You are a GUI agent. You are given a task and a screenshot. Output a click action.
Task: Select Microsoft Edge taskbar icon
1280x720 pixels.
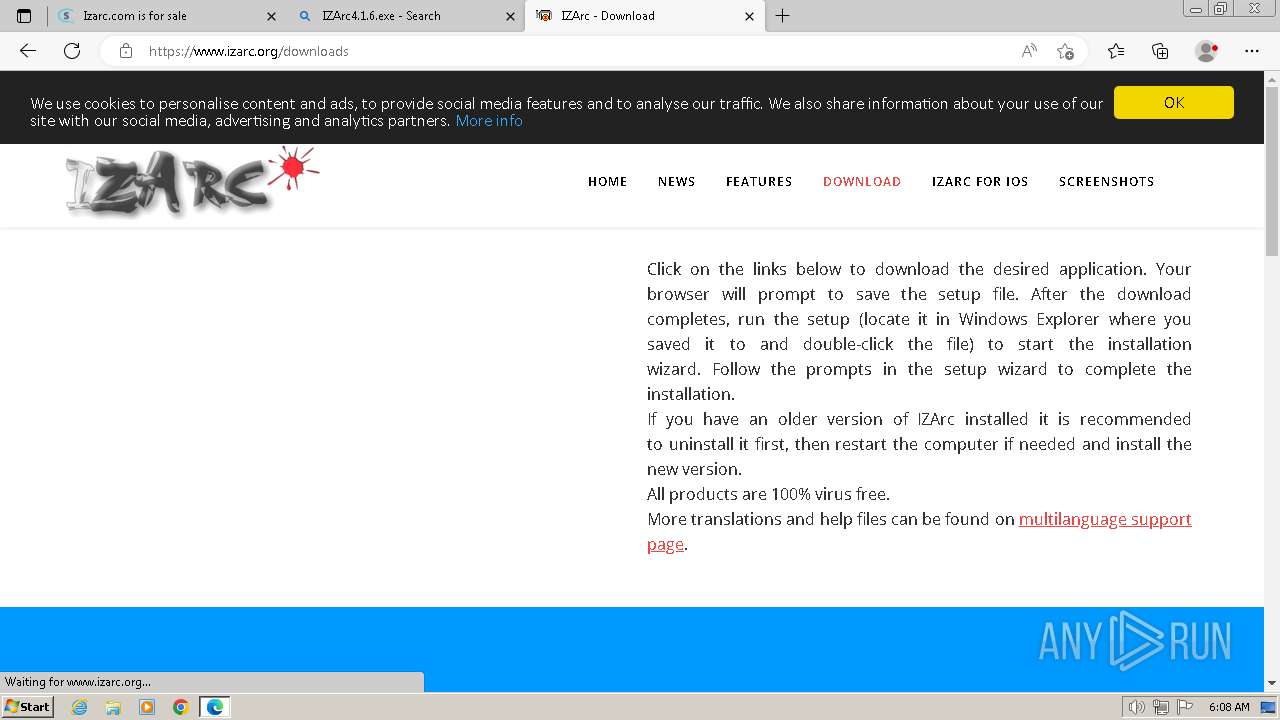click(214, 707)
